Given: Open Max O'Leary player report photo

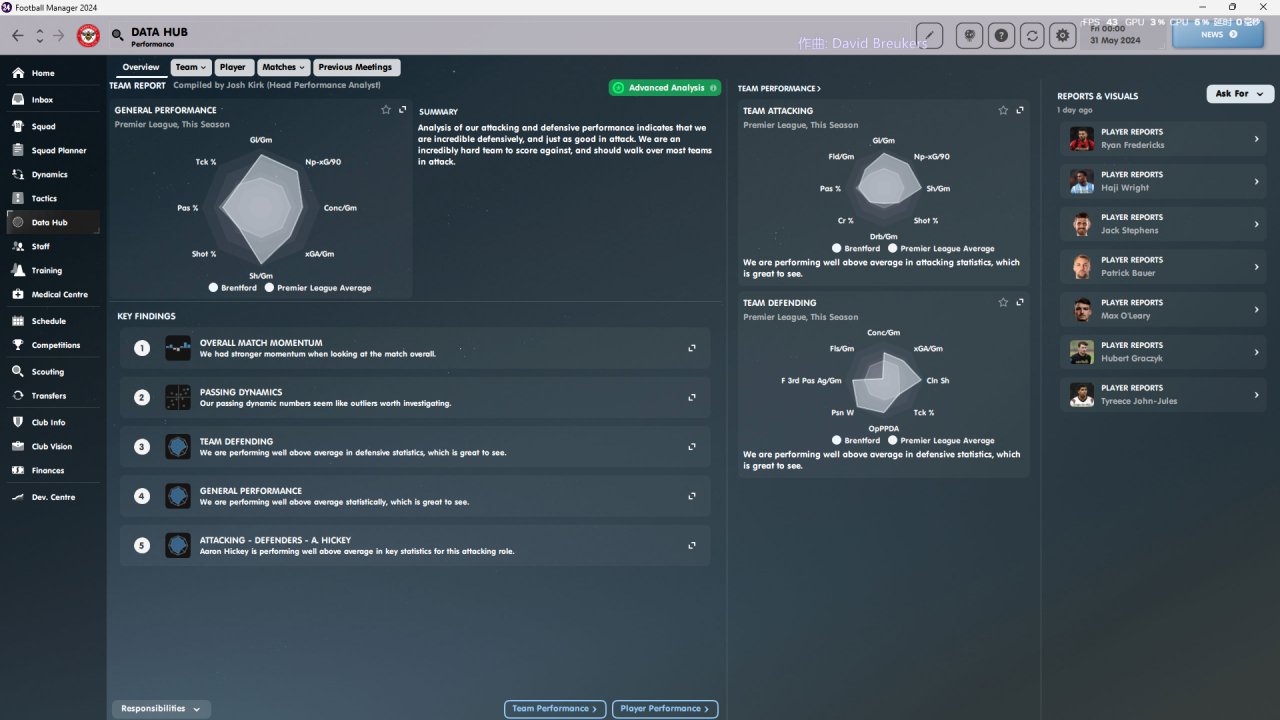Looking at the screenshot, I should (x=1081, y=310).
